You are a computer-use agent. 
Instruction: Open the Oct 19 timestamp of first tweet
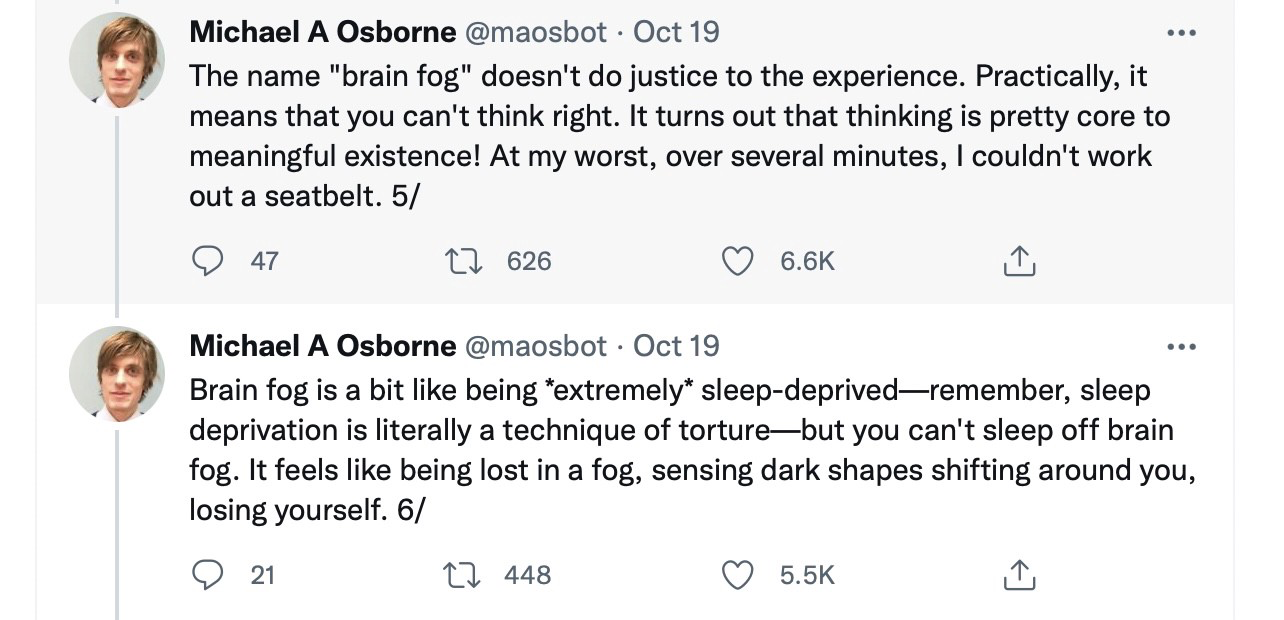[x=676, y=32]
